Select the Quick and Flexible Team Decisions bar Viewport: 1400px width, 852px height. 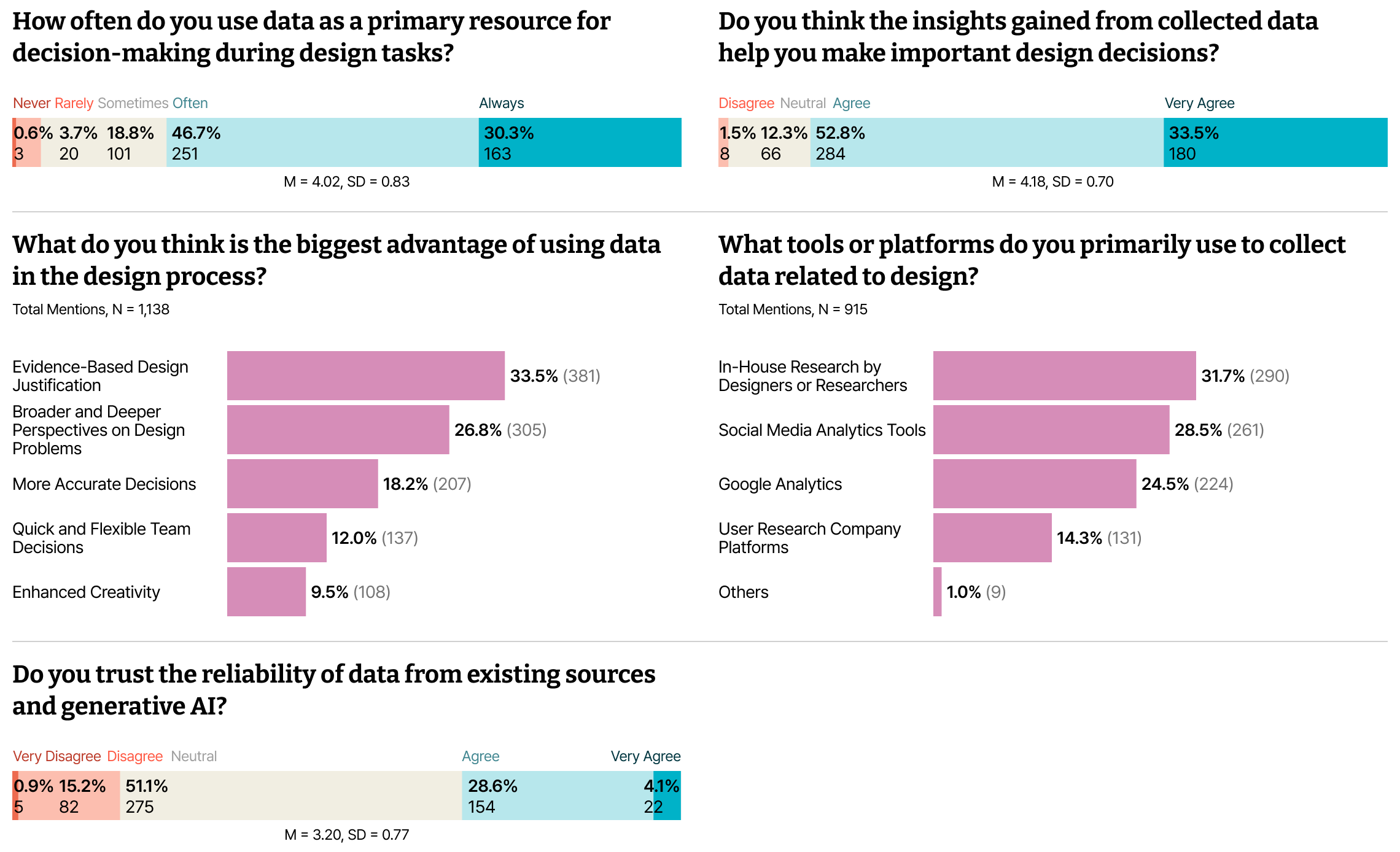277,538
